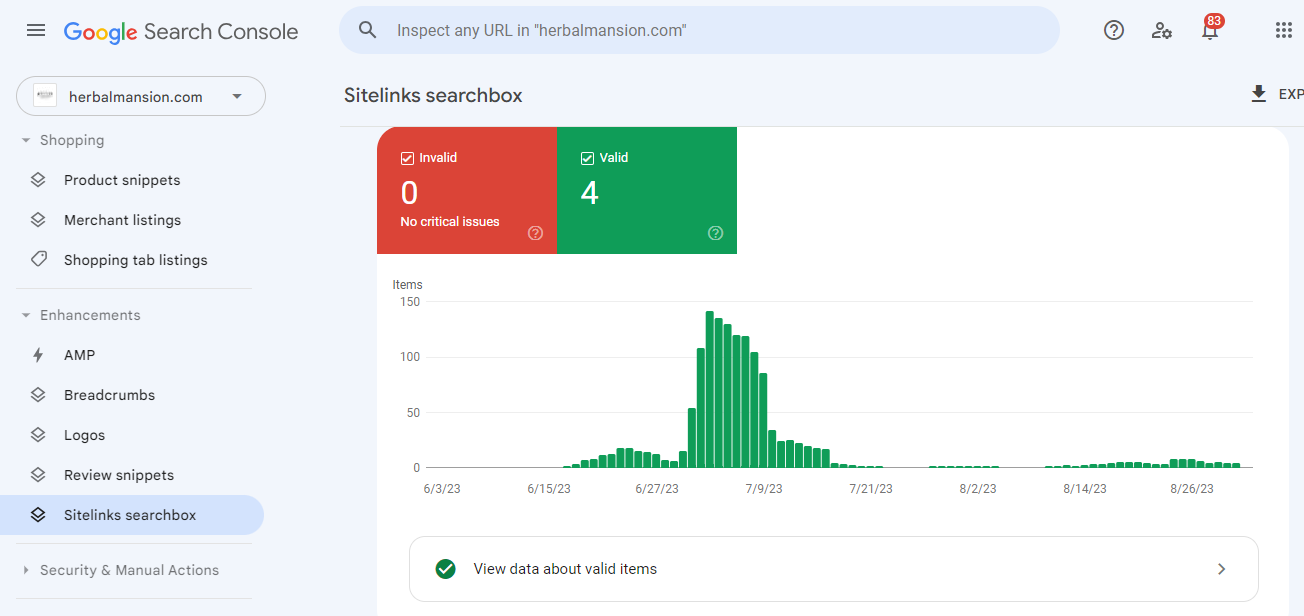Click the EXP export button text

pos(1291,94)
